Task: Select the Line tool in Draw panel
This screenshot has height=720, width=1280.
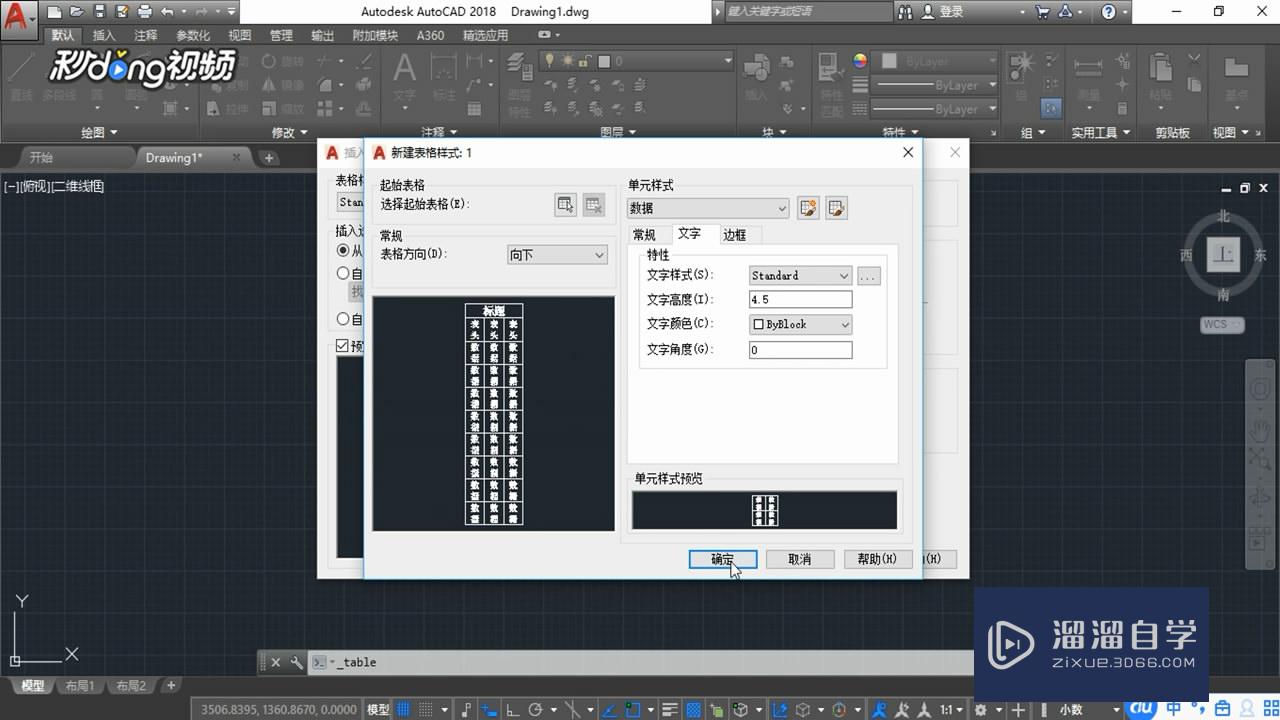Action: click(x=22, y=77)
